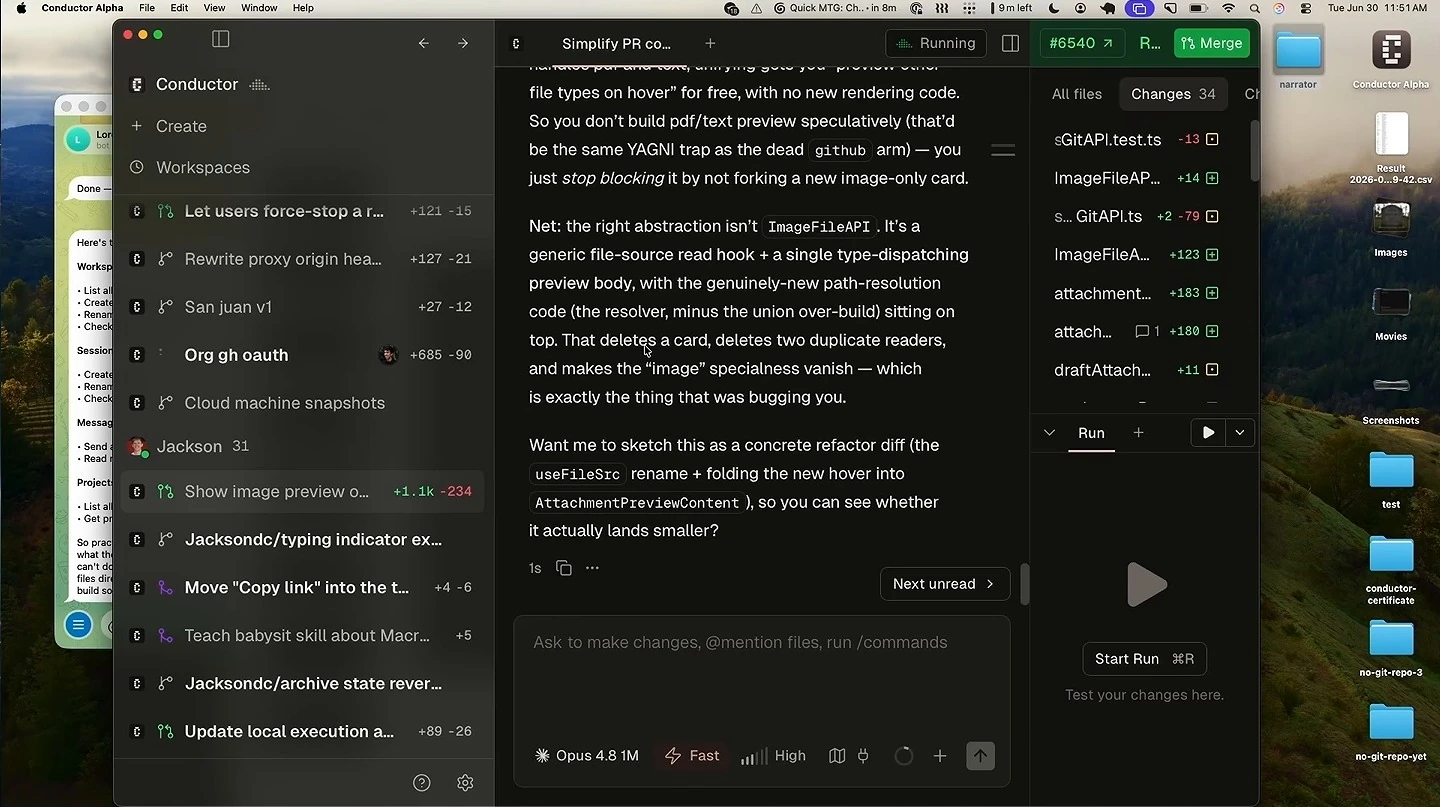Click the plug connector icon
Image resolution: width=1440 pixels, height=807 pixels.
[864, 756]
